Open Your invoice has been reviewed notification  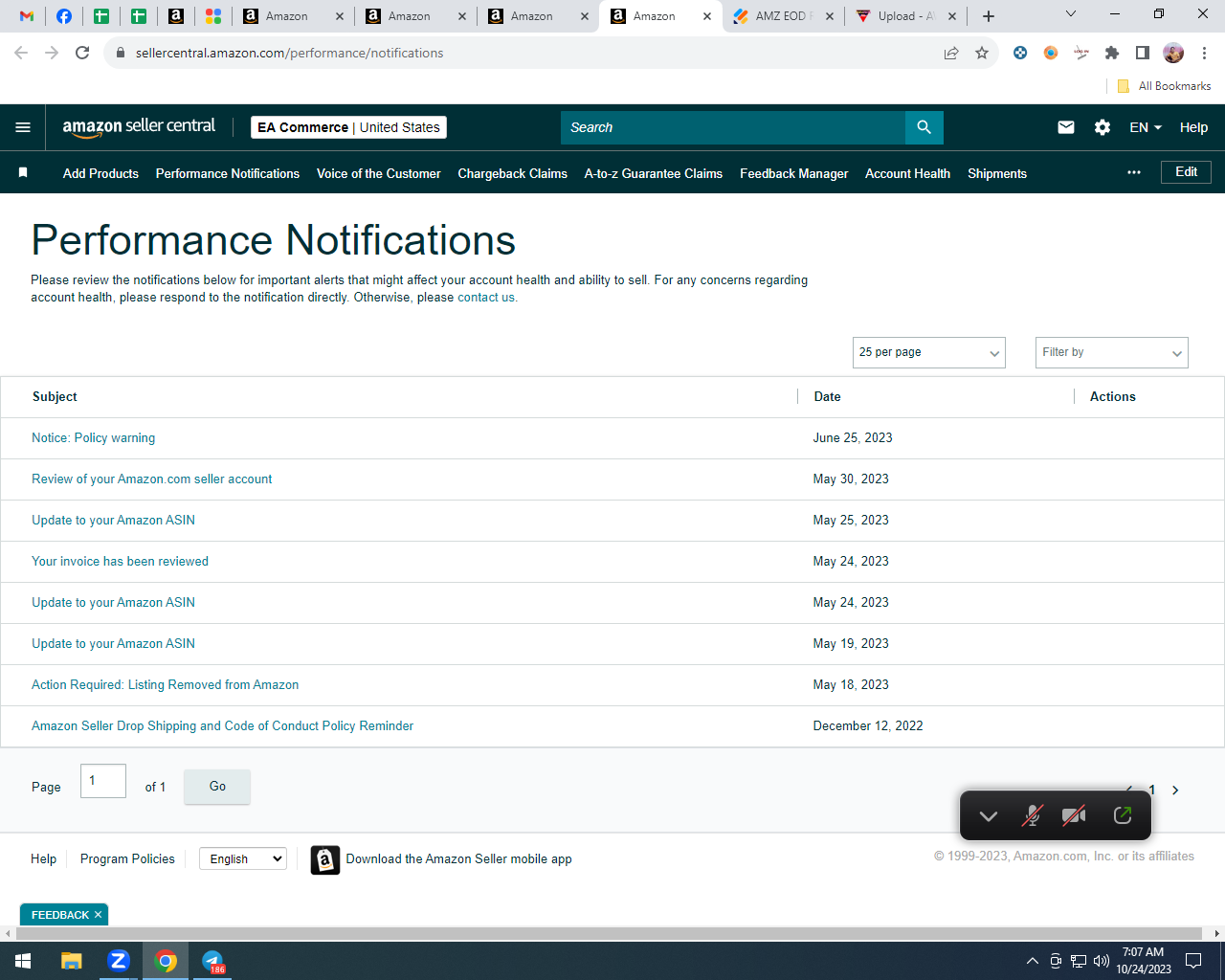(x=120, y=562)
